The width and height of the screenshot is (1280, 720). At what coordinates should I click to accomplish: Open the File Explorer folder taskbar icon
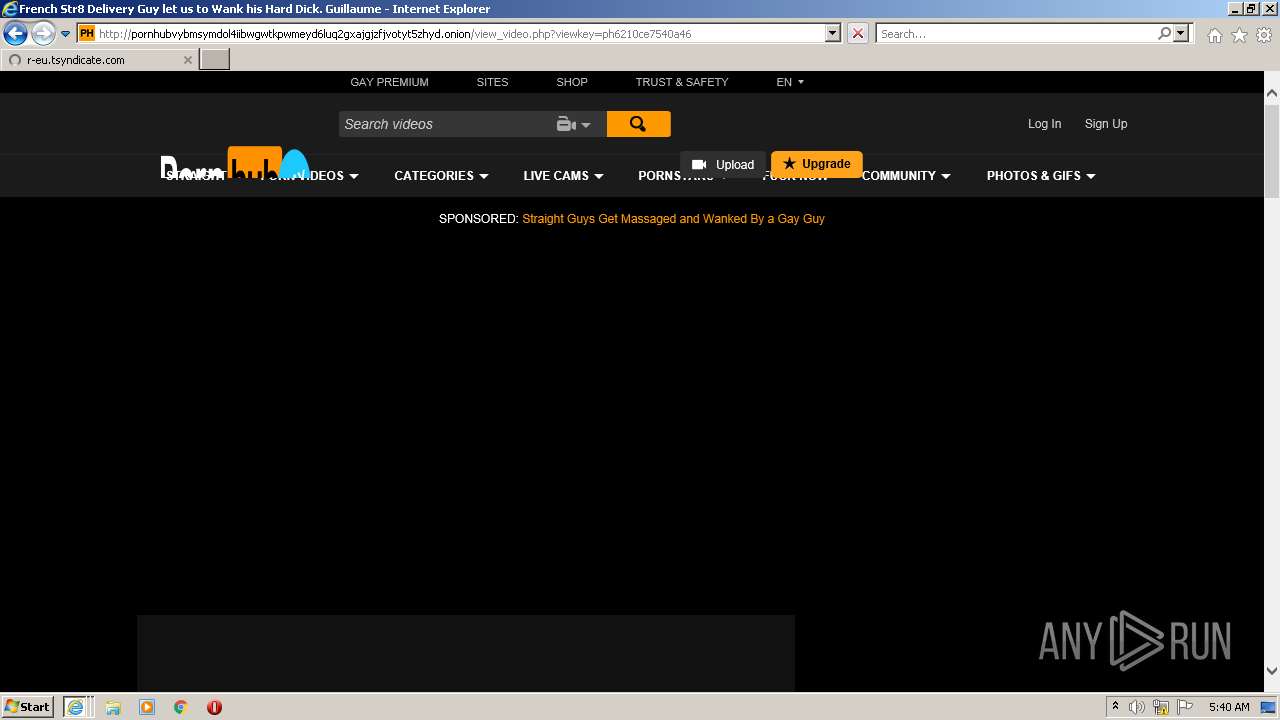(113, 707)
